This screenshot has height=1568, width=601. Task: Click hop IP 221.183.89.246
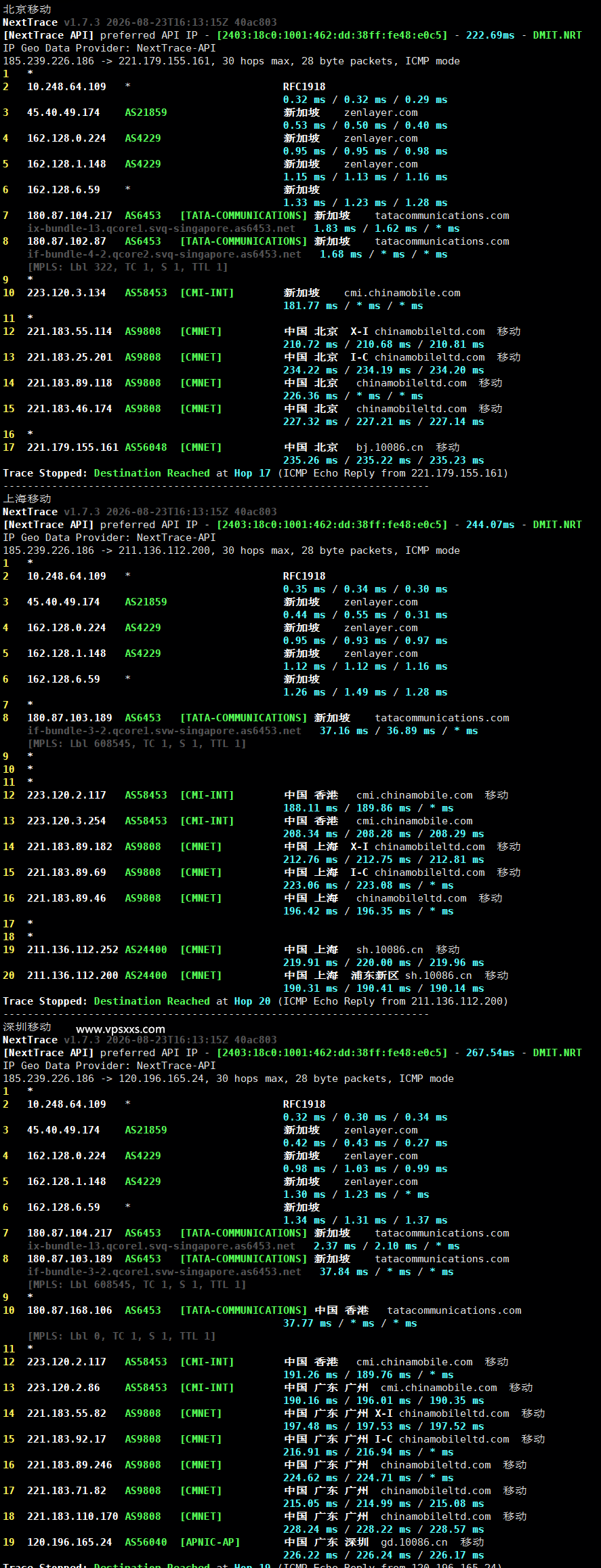point(70,1465)
